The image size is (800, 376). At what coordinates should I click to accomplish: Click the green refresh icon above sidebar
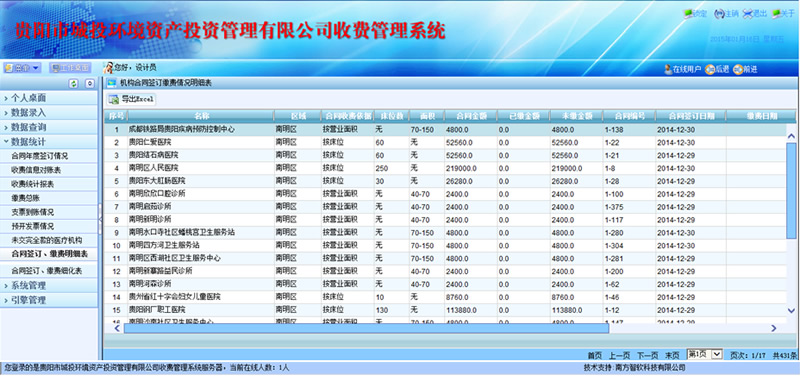pos(73,83)
